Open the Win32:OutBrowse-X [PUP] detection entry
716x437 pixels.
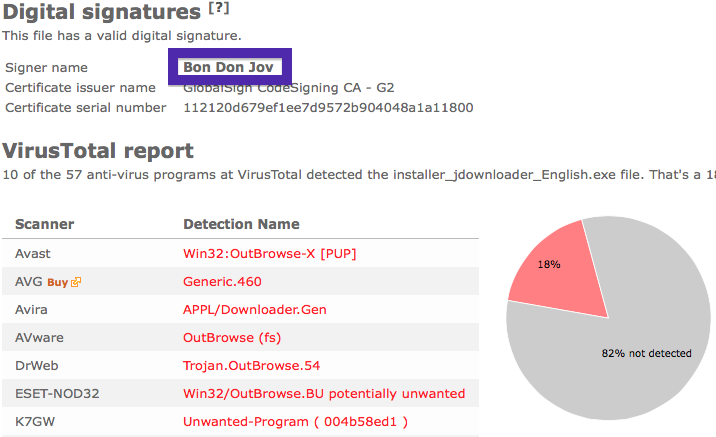[269, 254]
